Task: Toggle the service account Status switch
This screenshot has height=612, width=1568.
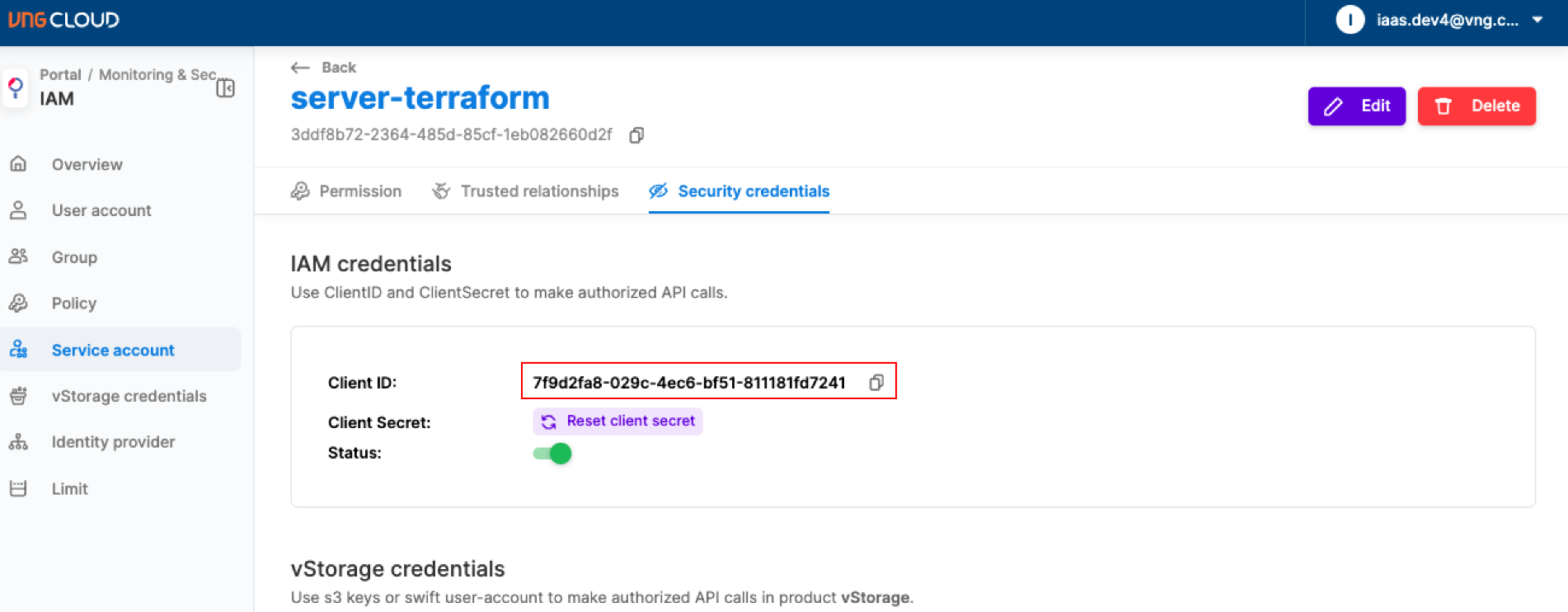Action: click(x=552, y=454)
